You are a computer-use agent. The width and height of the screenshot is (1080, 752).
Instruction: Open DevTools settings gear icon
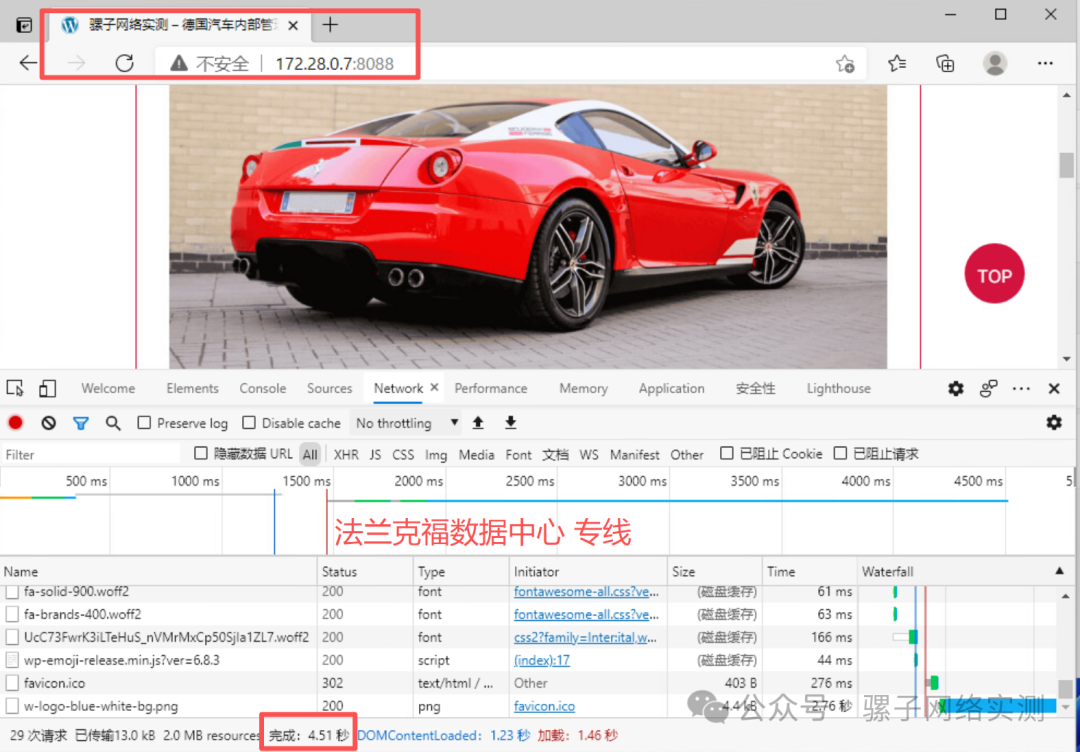click(956, 388)
